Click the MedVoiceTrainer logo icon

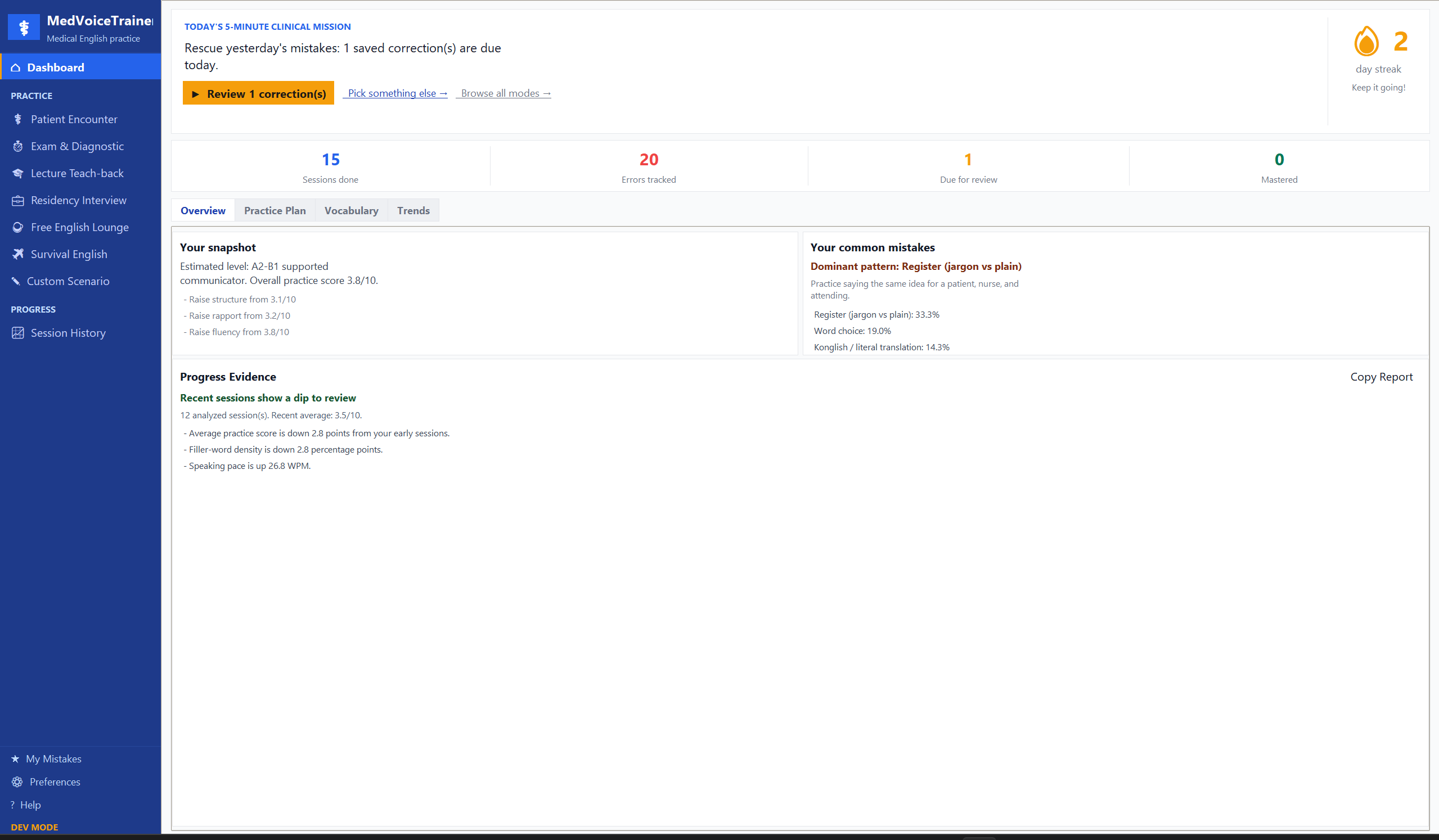pyautogui.click(x=24, y=28)
